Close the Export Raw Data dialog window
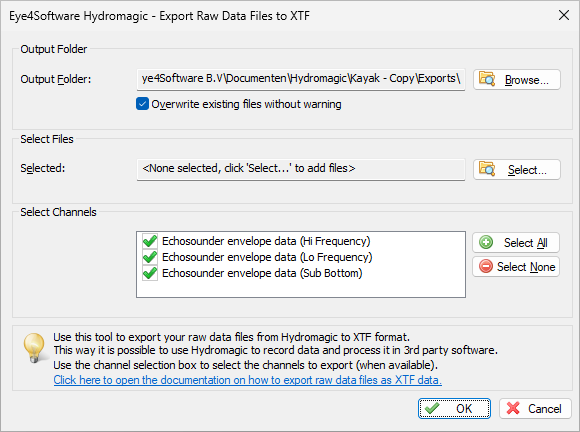Image resolution: width=580 pixels, height=432 pixels. tap(564, 16)
